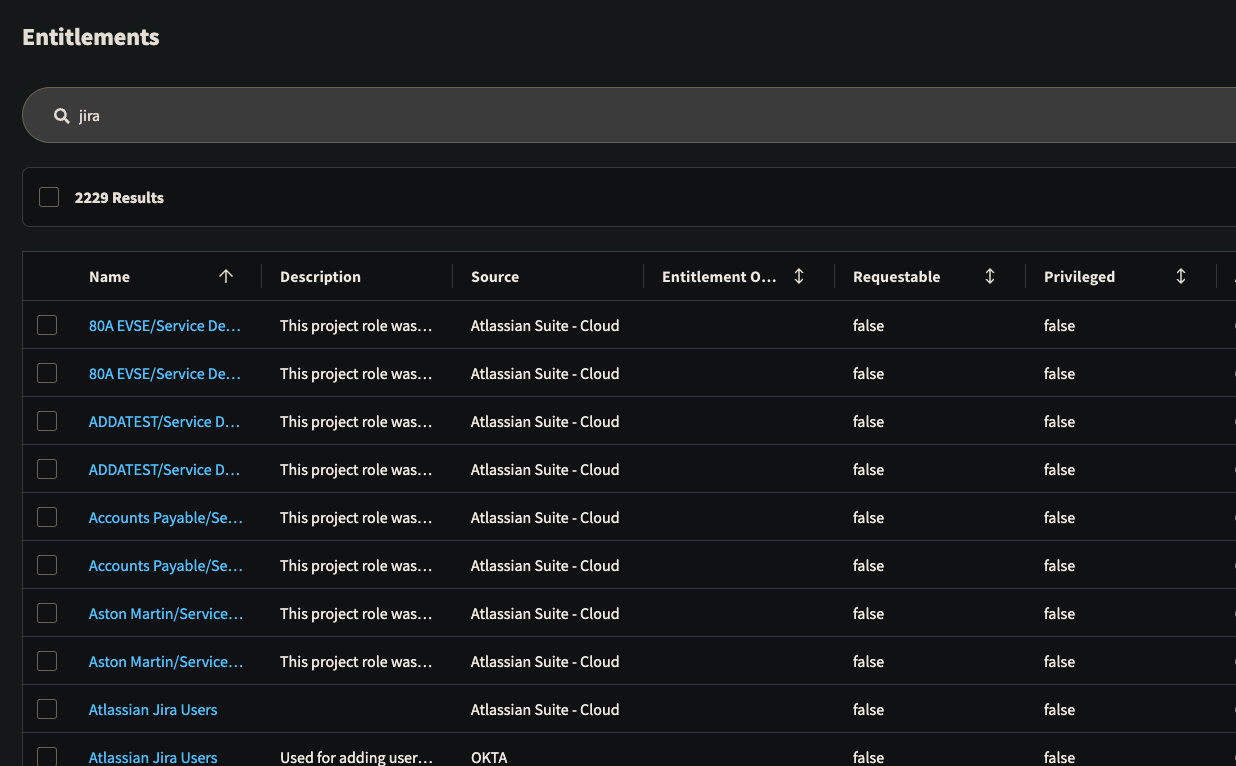1236x766 pixels.
Task: Click the Requestable column header label
Action: (896, 277)
